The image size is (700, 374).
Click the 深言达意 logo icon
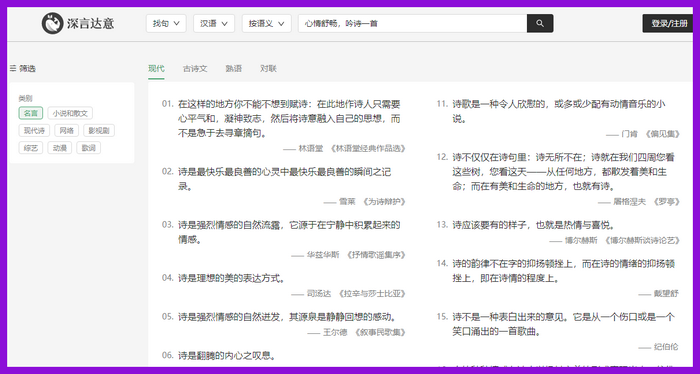[x=52, y=23]
